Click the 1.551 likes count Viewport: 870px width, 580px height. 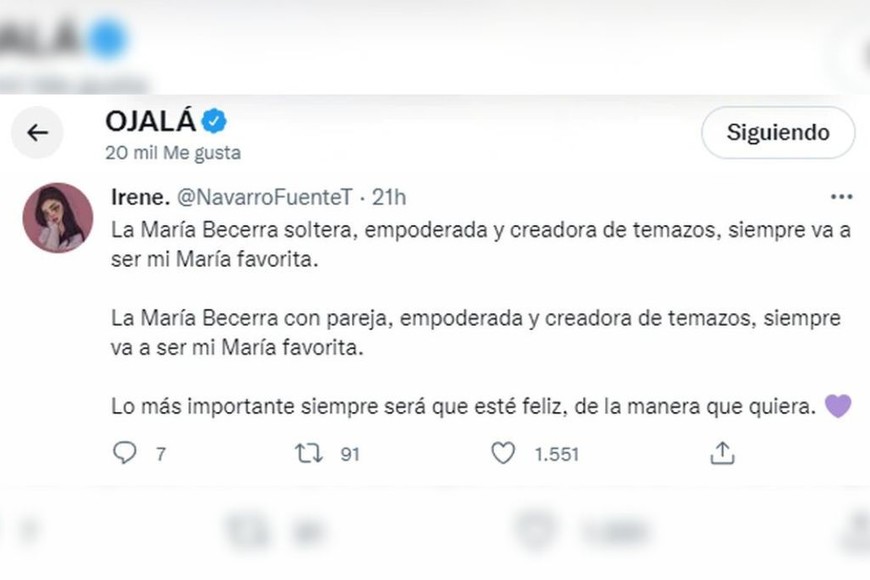coord(557,454)
